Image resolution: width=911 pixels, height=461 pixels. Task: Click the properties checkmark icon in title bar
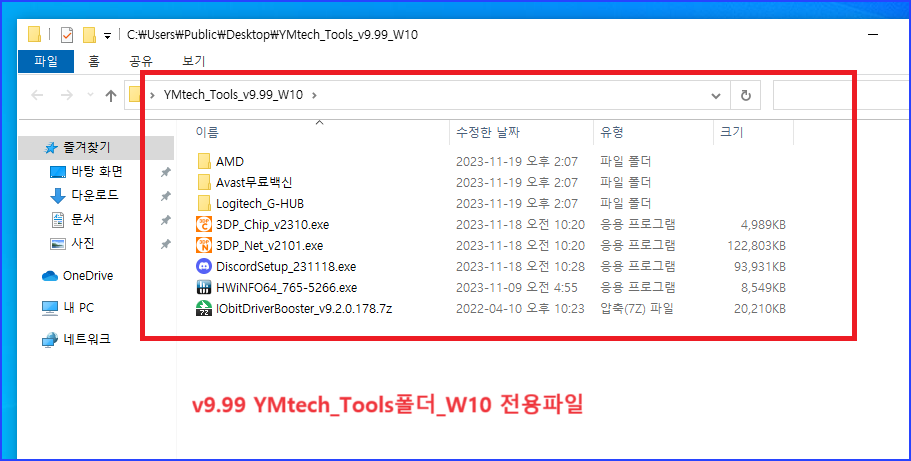point(67,35)
